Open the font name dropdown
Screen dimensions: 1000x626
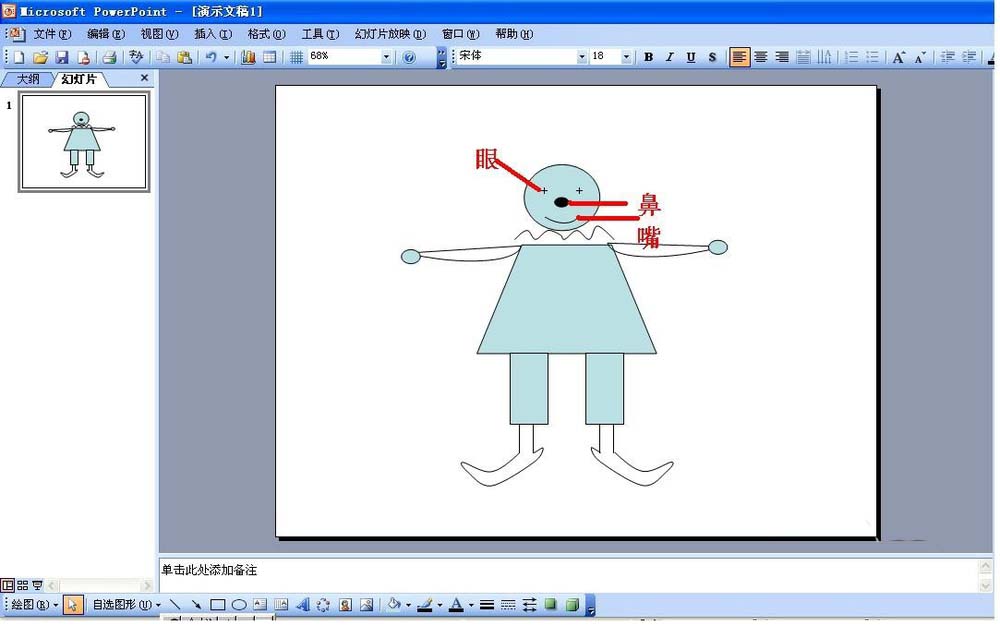582,57
